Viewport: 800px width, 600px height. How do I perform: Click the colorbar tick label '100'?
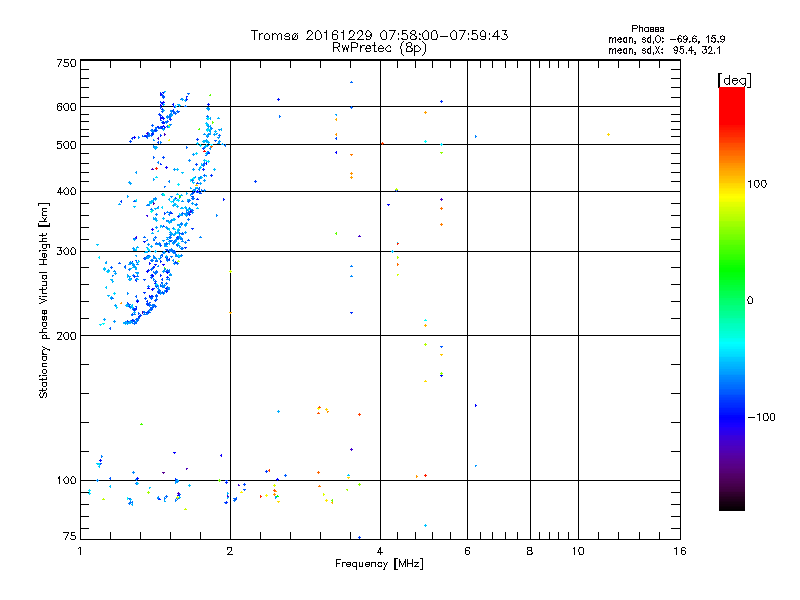(757, 184)
